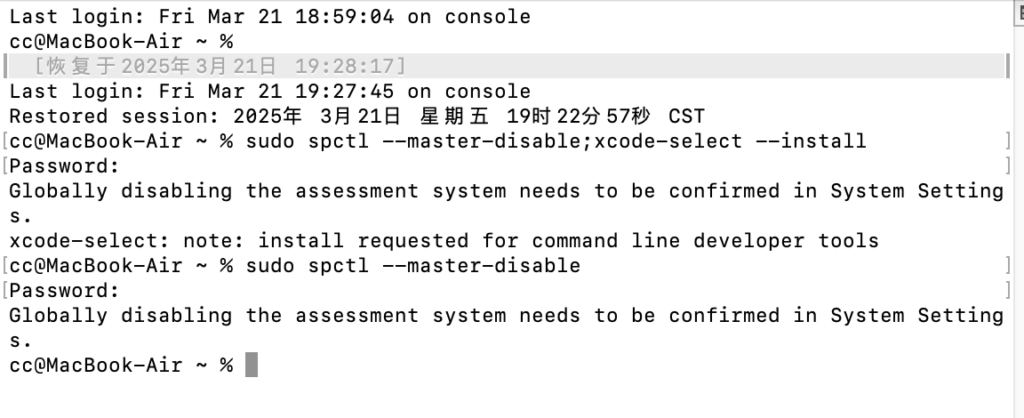The height and width of the screenshot is (418, 1024).
Task: Click right mark bracket of second Password: line
Action: pyautogui.click(x=1008, y=290)
